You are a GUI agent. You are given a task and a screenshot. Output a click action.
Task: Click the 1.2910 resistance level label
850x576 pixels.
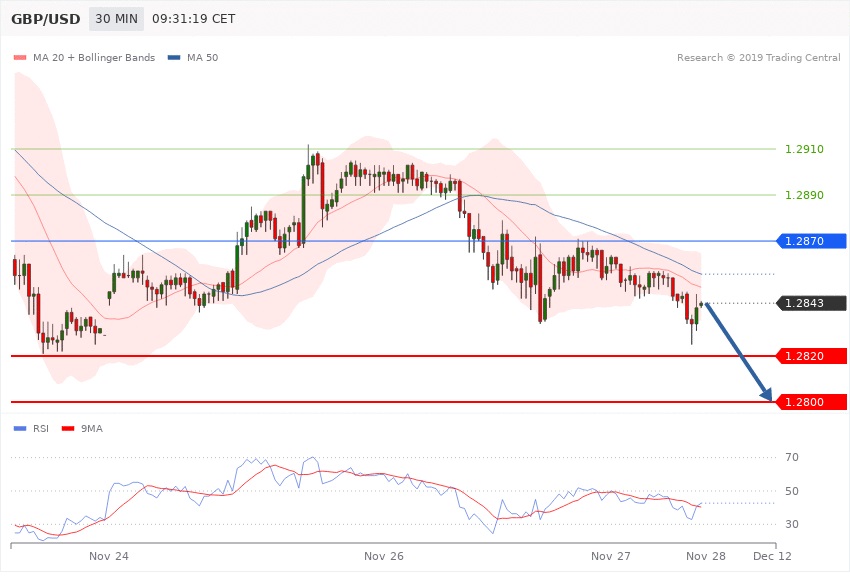tap(804, 149)
